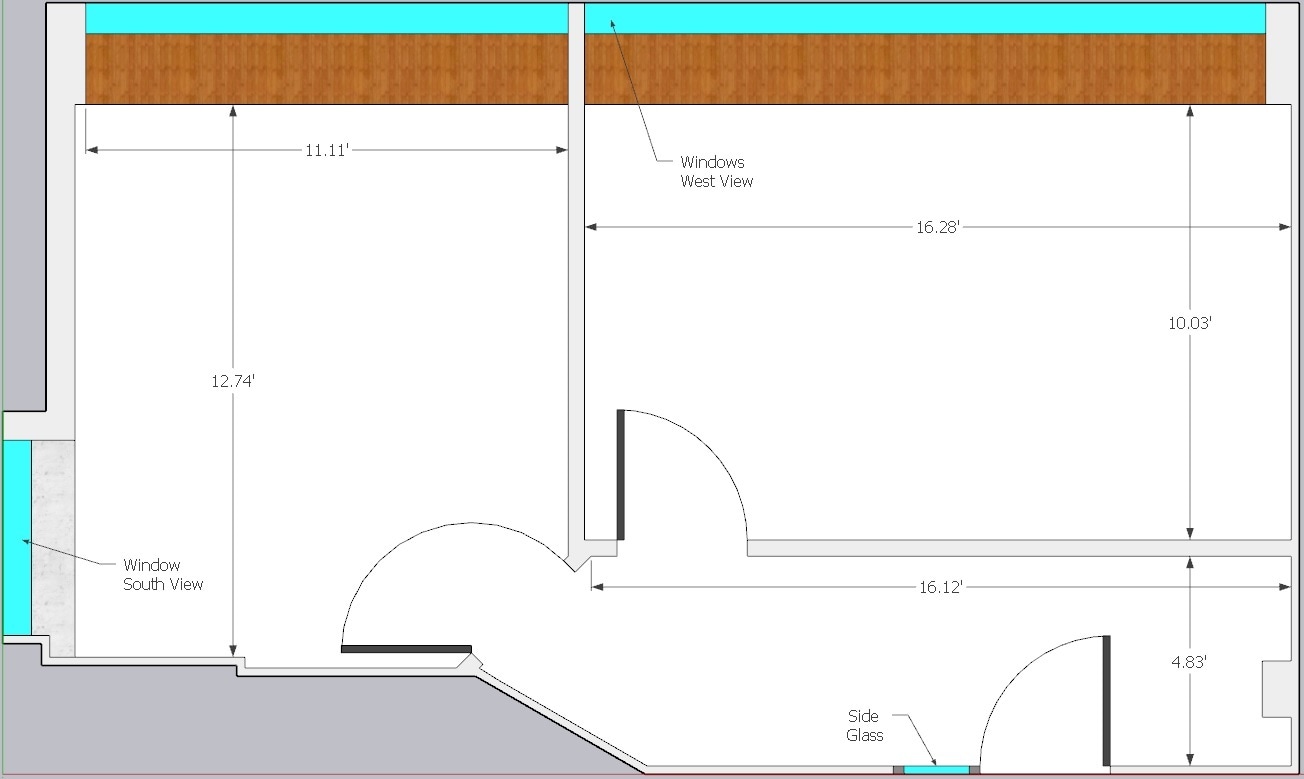
Task: Select the Window South View label
Action: [163, 575]
